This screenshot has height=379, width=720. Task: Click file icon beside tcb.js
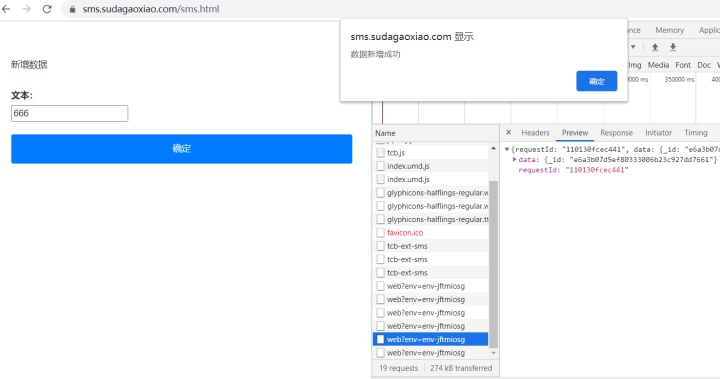(x=380, y=153)
